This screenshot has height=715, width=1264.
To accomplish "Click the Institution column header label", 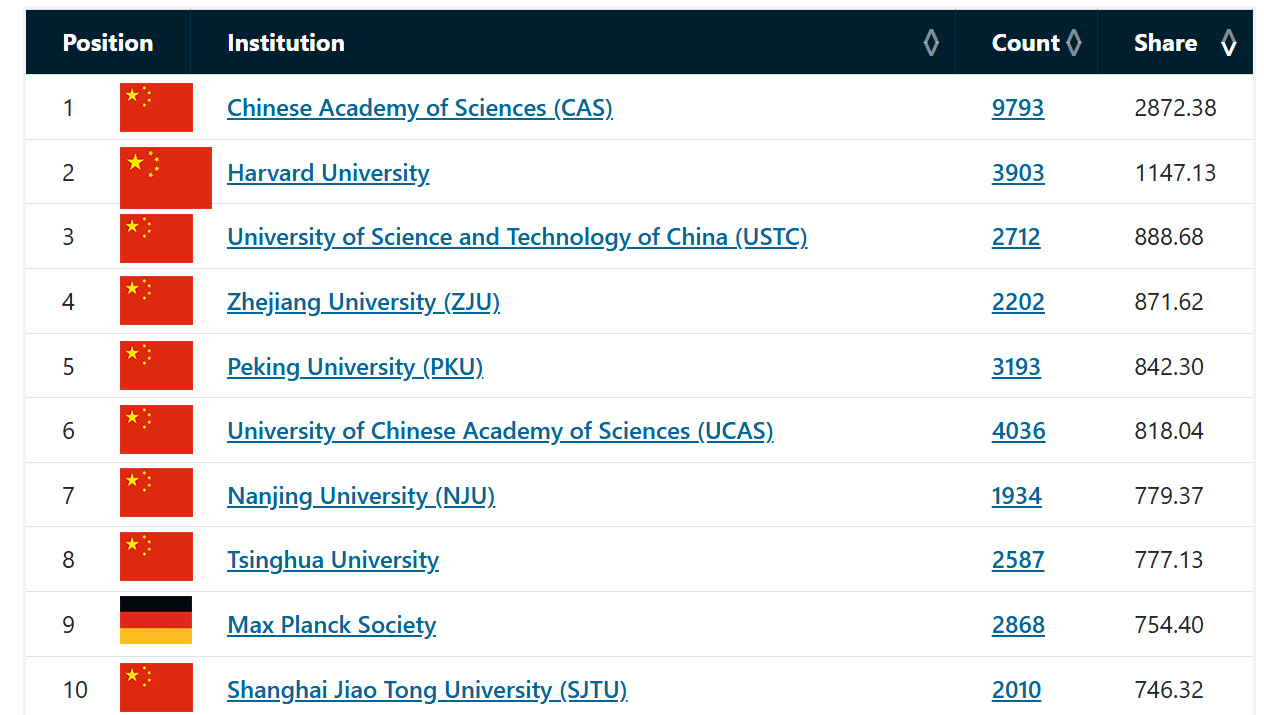I will coord(286,43).
